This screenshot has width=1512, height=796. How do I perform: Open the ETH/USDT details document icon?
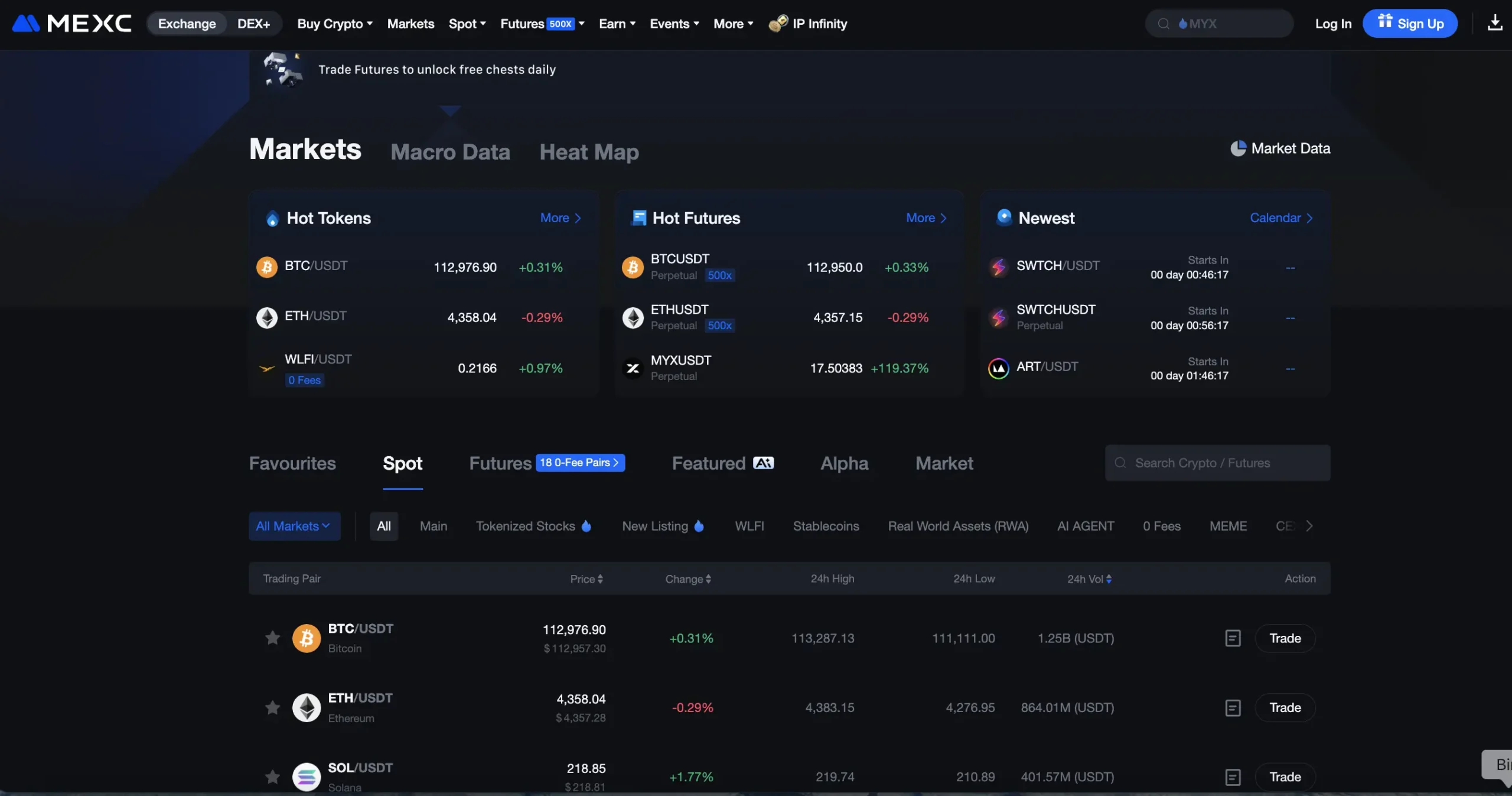point(1233,707)
